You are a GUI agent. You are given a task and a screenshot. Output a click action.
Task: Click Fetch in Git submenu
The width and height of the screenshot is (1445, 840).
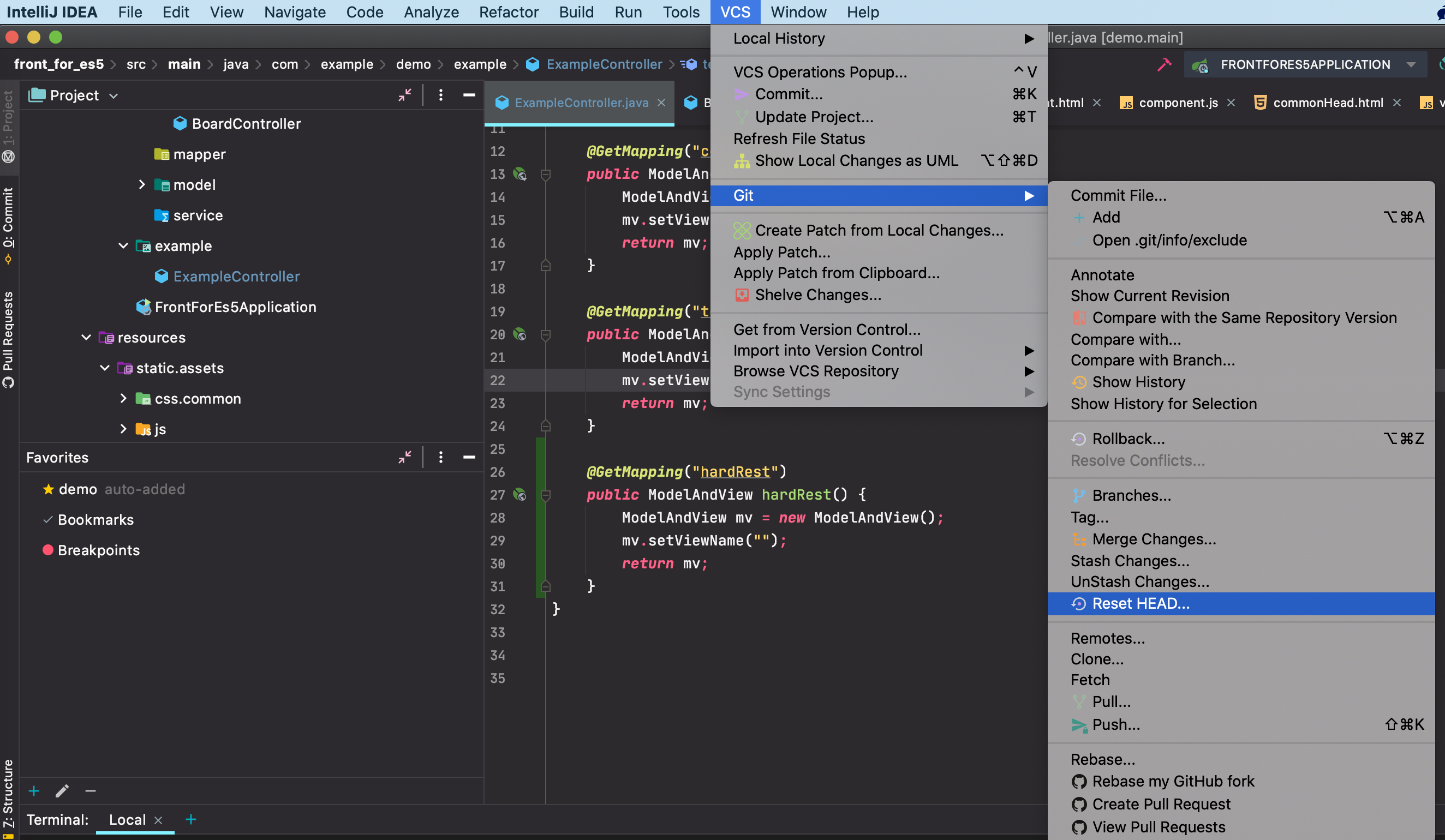click(x=1241, y=680)
